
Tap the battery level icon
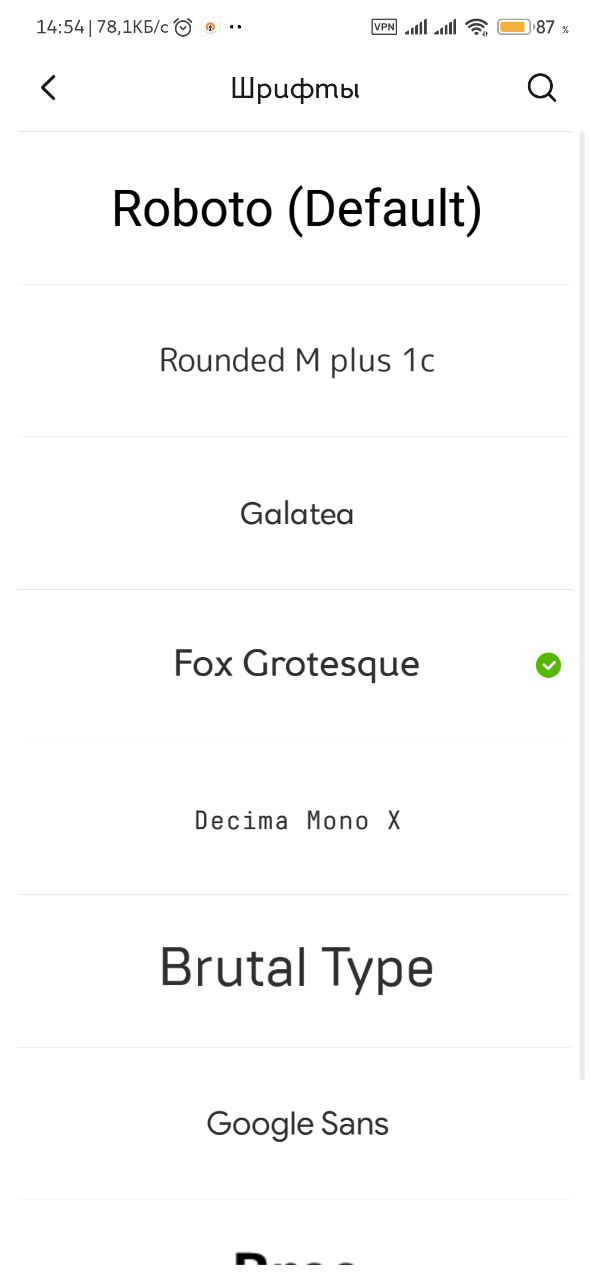click(x=514, y=27)
